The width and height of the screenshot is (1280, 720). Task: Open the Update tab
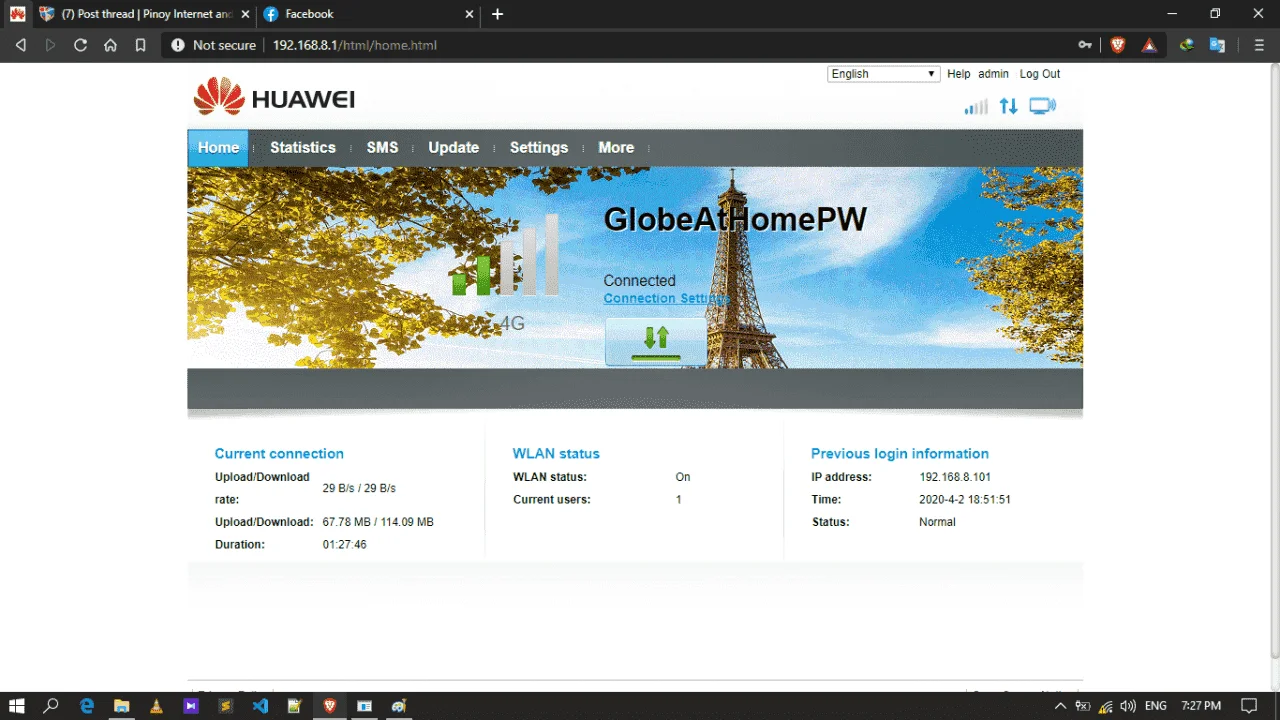453,147
